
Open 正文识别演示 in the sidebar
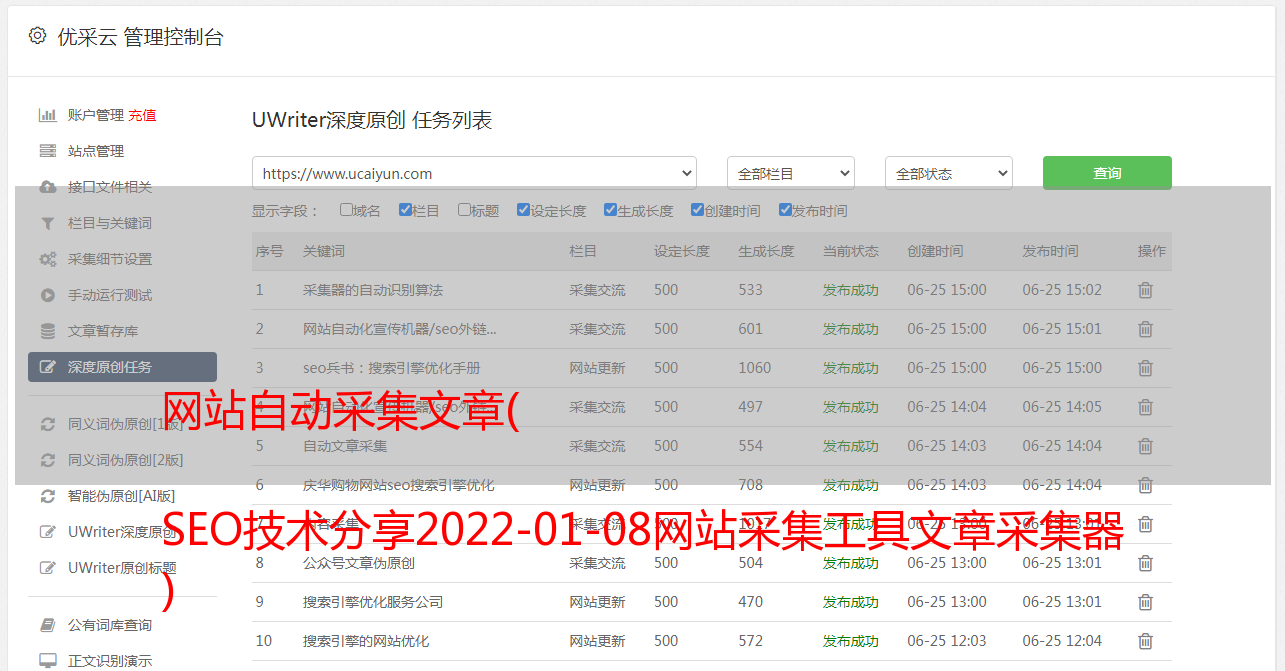point(110,661)
